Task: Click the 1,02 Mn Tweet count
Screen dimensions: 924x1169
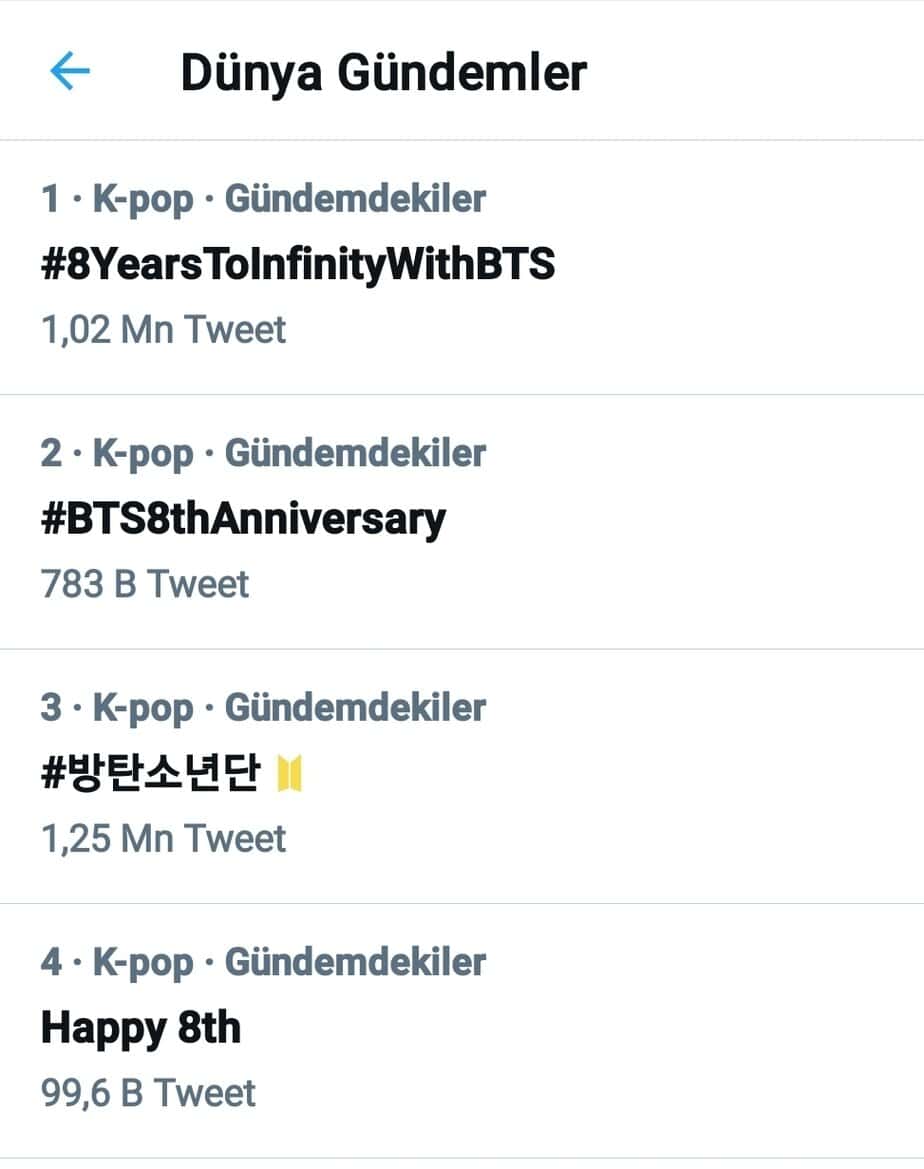Action: 163,330
